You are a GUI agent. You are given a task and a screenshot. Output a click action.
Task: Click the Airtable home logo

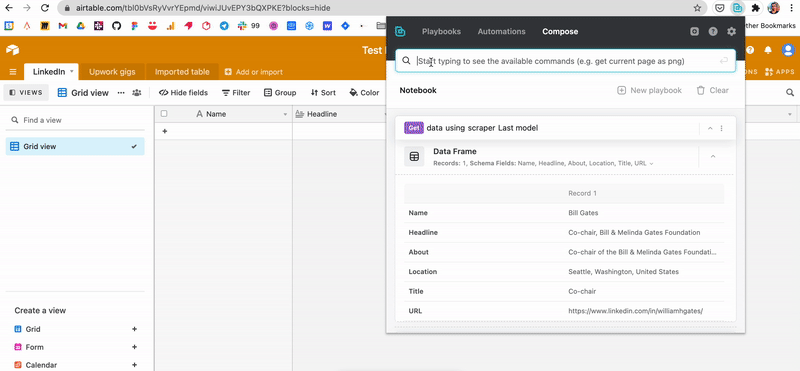point(12,50)
